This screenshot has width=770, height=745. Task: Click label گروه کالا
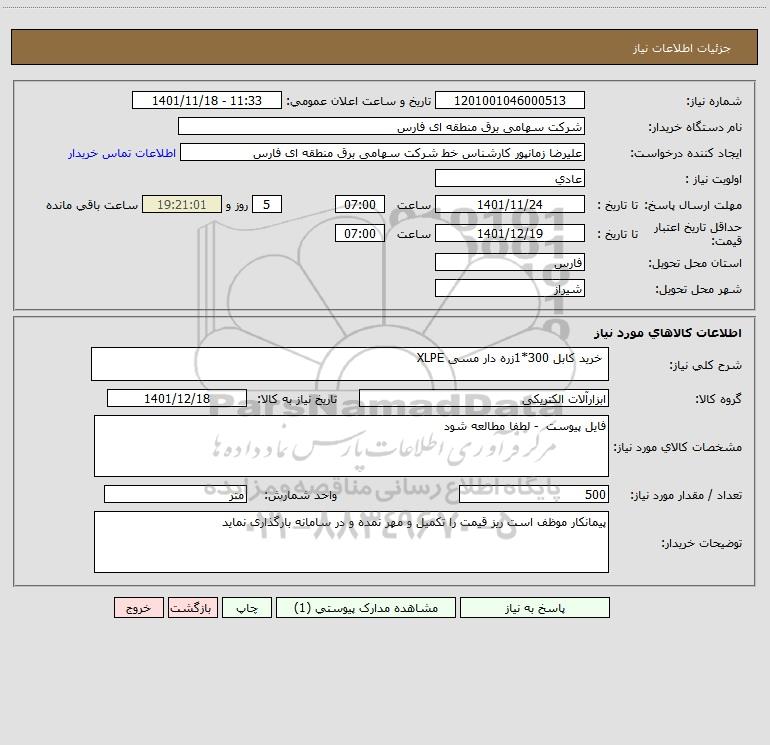click(x=718, y=400)
